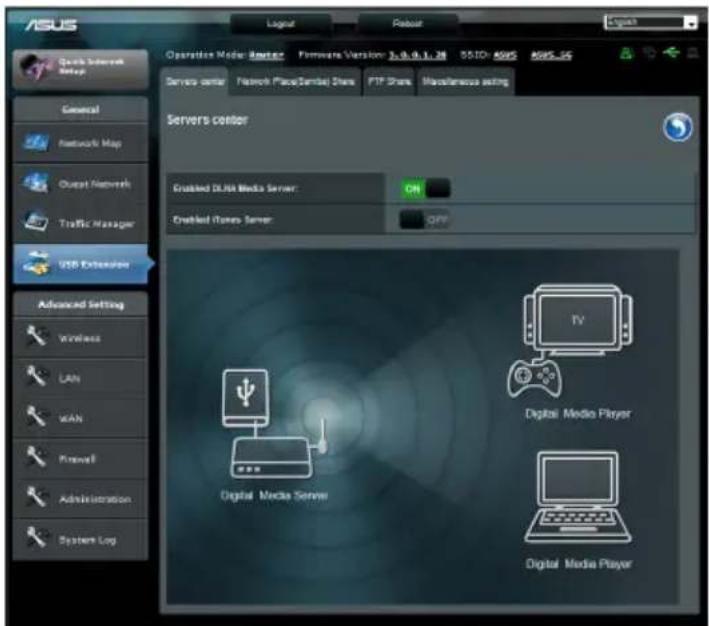The image size is (709, 626).
Task: Select the Guest Network sidebar icon
Action: 36,183
